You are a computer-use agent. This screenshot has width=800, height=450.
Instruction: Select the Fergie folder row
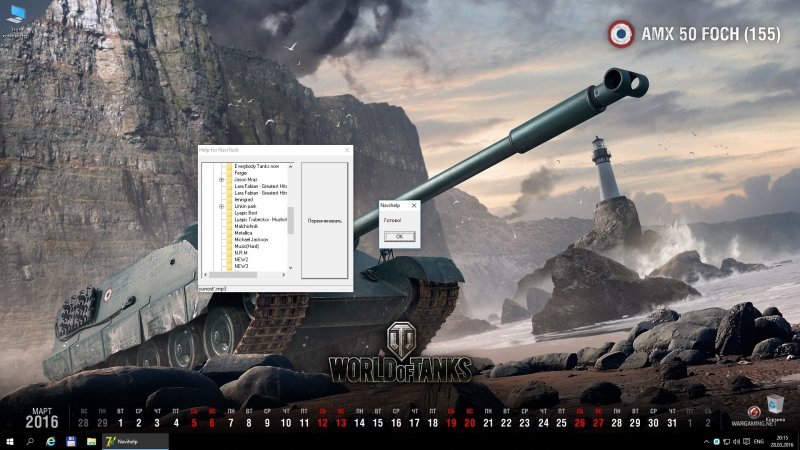(x=240, y=173)
